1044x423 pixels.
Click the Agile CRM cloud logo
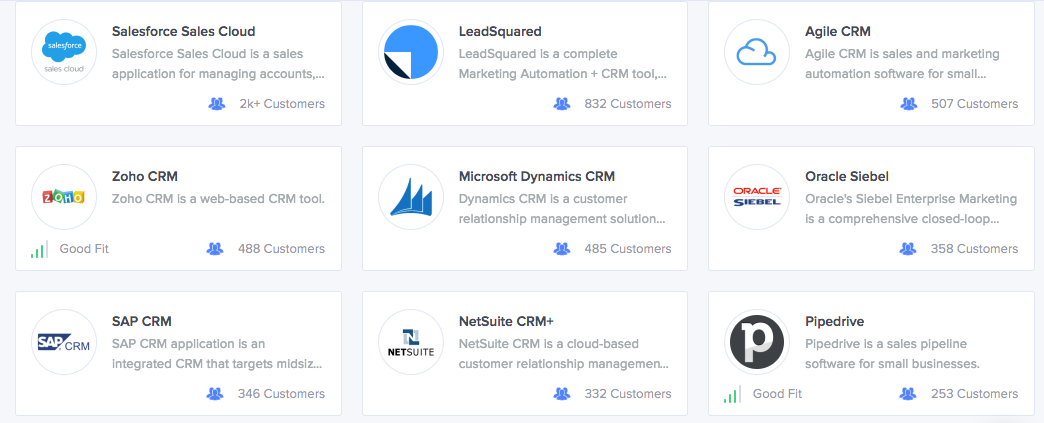[x=756, y=52]
